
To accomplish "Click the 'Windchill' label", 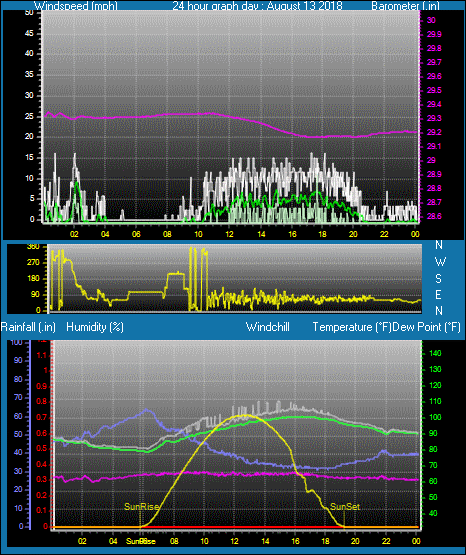I will [x=267, y=327].
